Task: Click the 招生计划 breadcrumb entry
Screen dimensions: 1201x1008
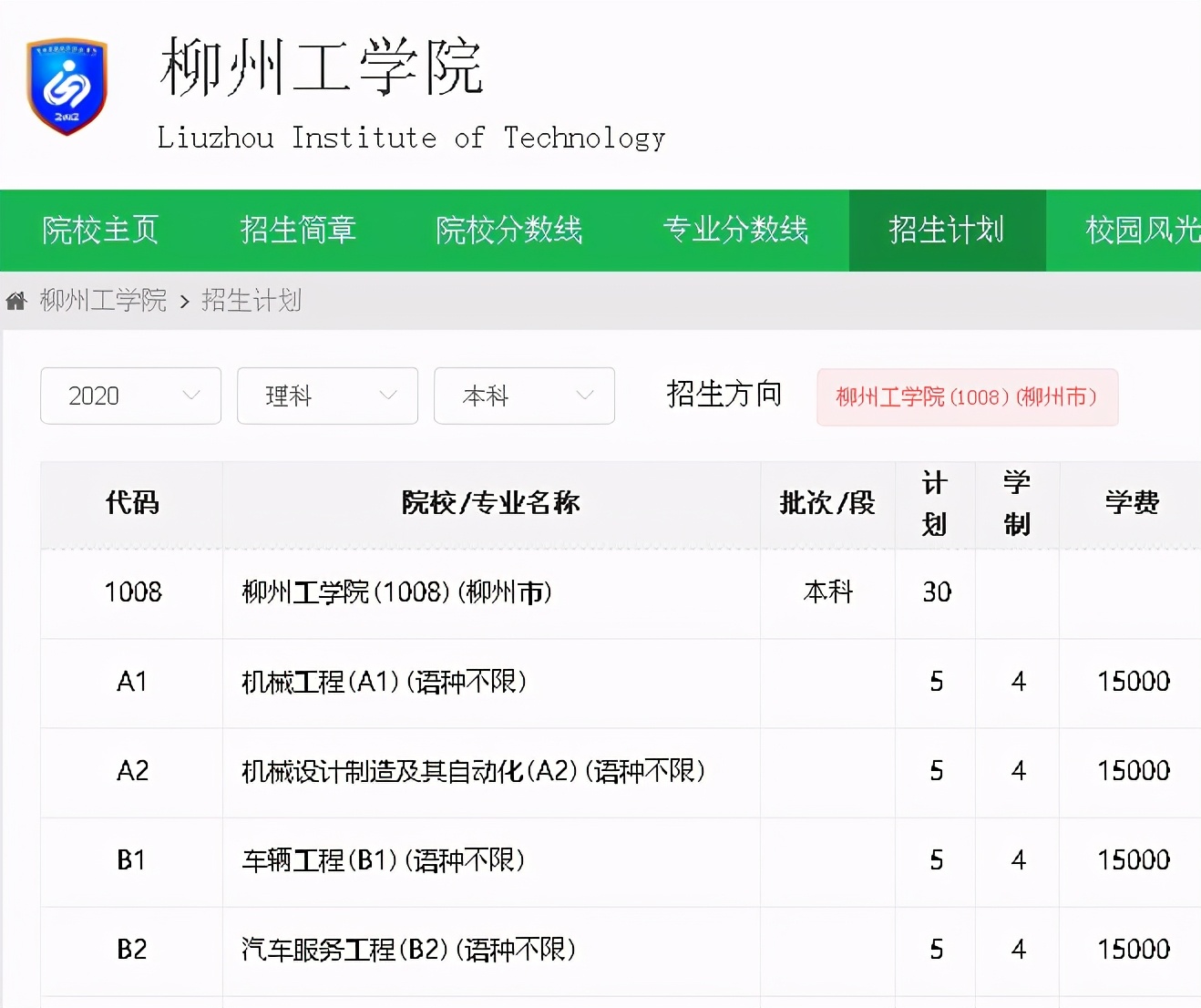Action: coord(251,300)
